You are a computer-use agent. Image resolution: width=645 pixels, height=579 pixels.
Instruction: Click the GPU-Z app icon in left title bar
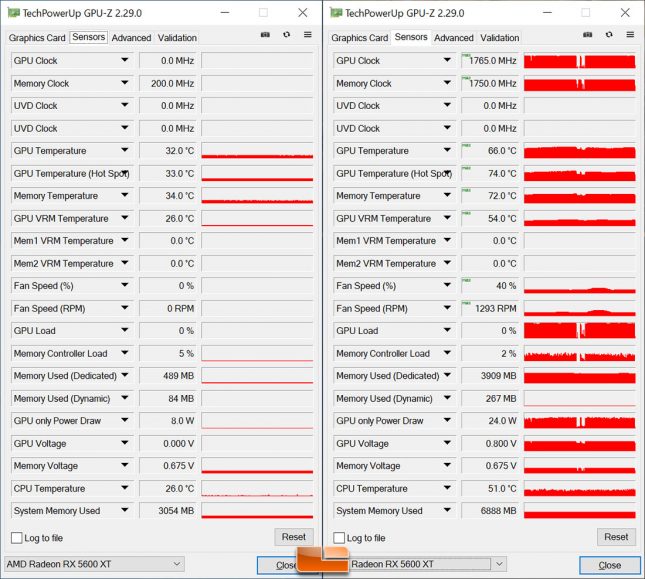coord(14,13)
